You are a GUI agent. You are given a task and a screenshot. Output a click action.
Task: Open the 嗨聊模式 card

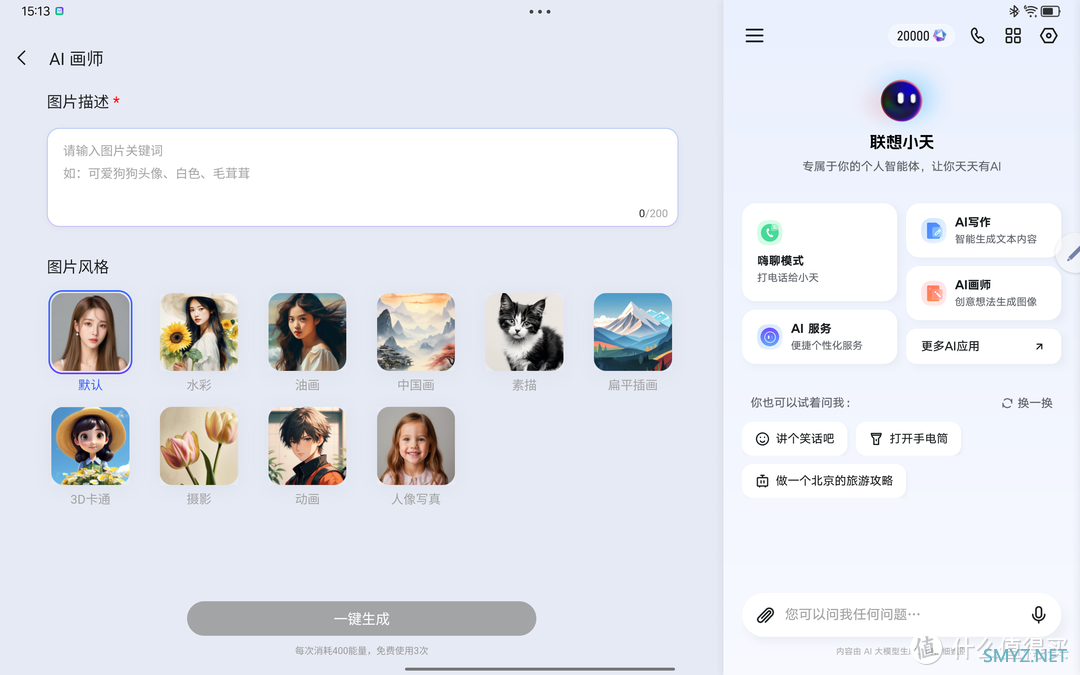pos(819,252)
